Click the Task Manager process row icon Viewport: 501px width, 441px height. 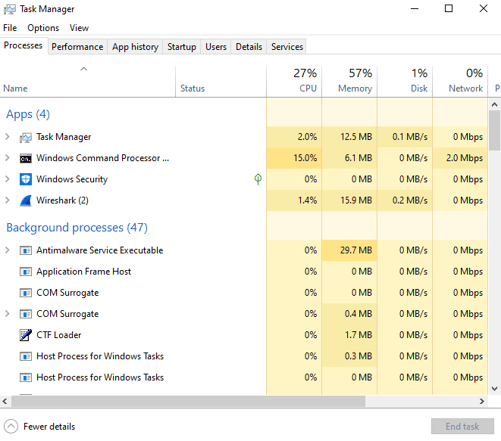pyautogui.click(x=26, y=137)
